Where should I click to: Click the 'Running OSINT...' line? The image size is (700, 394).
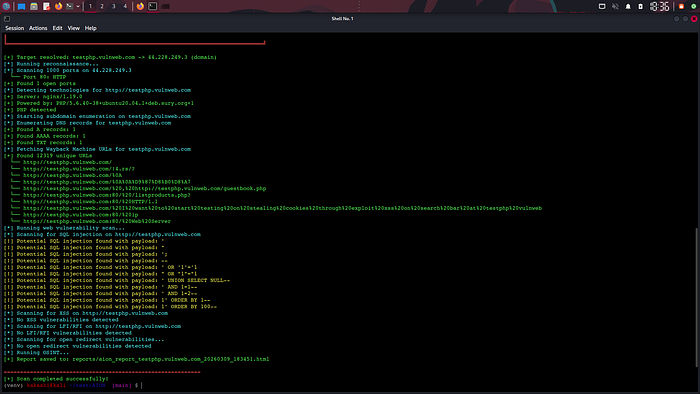(36, 353)
